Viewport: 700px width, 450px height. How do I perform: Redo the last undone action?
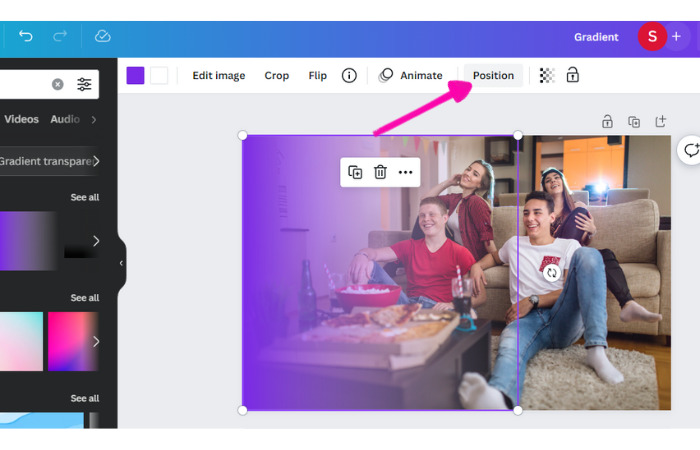tap(60, 36)
